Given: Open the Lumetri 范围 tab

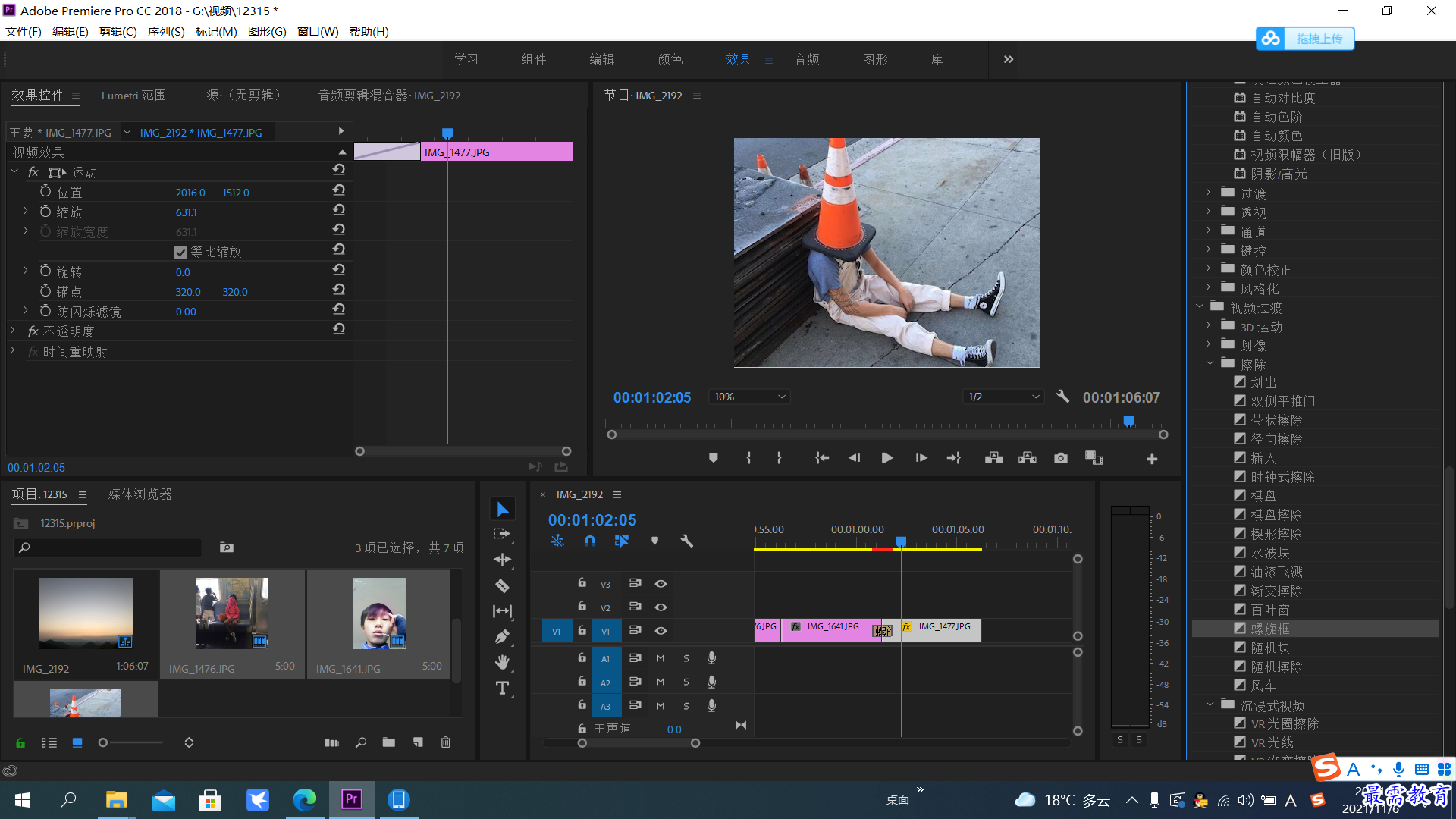Looking at the screenshot, I should [x=134, y=95].
